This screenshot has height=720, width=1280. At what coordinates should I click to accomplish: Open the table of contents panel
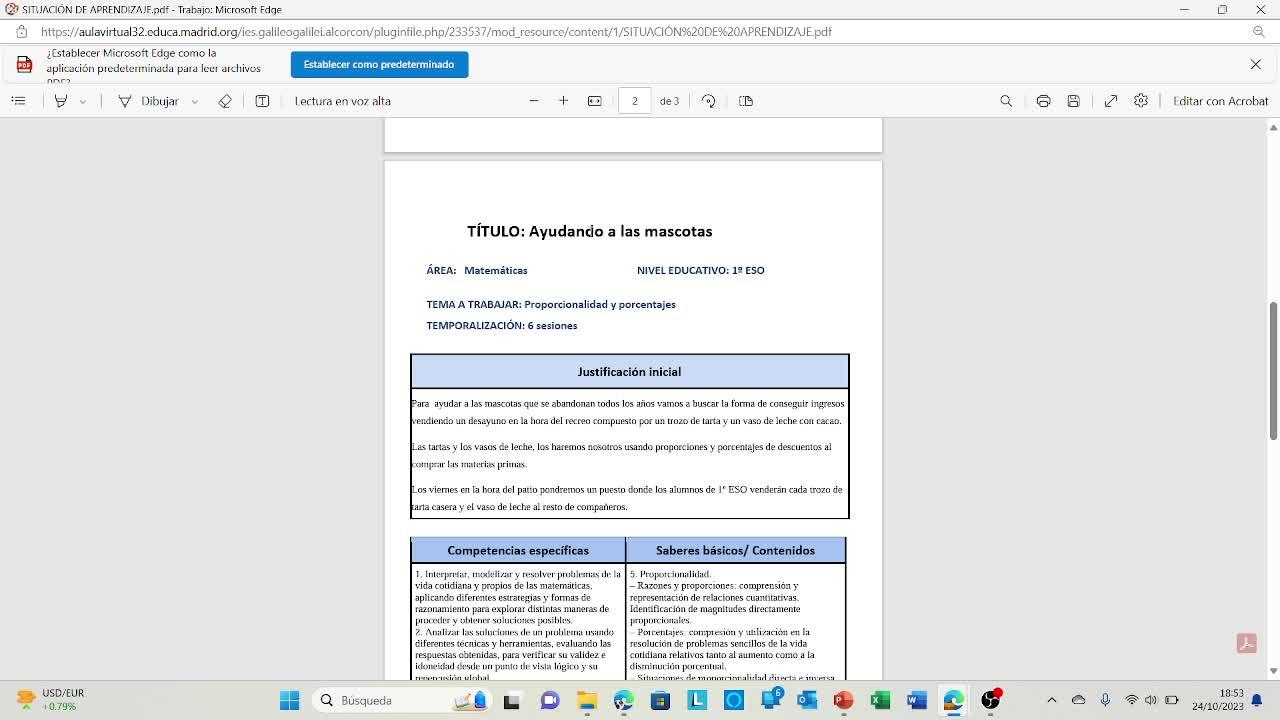click(x=18, y=101)
